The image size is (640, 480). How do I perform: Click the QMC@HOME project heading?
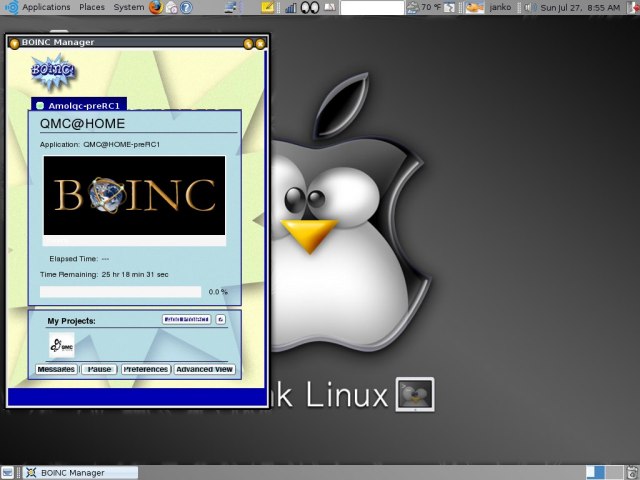[82, 124]
